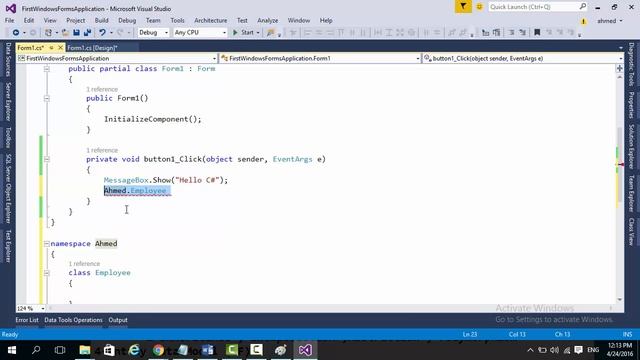This screenshot has height=360, width=640.
Task: Open the Undo history dropdown arrow
Action: (x=111, y=33)
